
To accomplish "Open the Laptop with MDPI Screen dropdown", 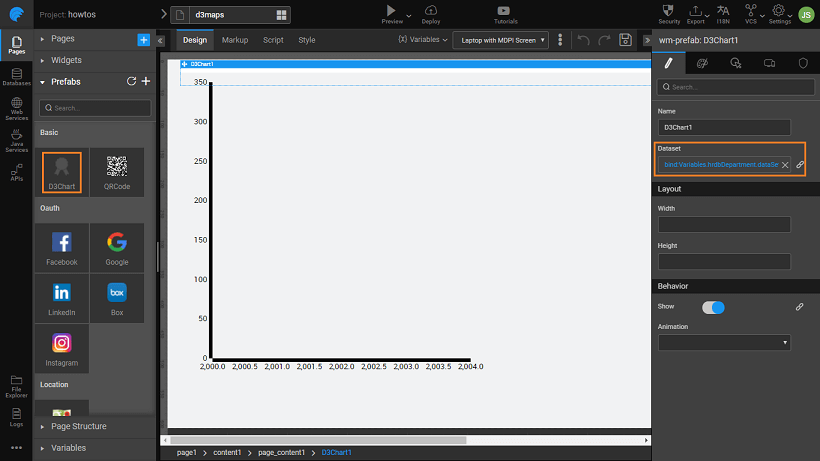I will (500, 40).
